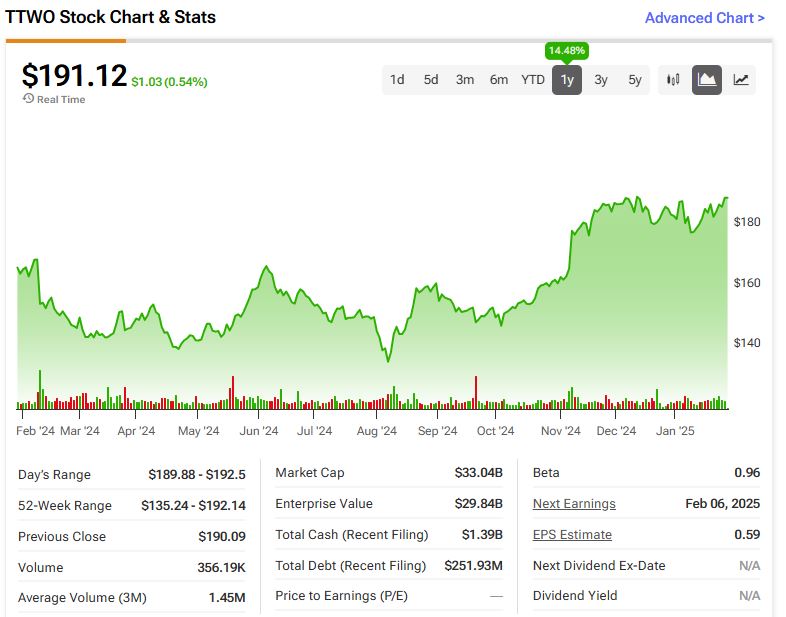
Task: Click Total Debt value $251.93M
Action: 474,566
